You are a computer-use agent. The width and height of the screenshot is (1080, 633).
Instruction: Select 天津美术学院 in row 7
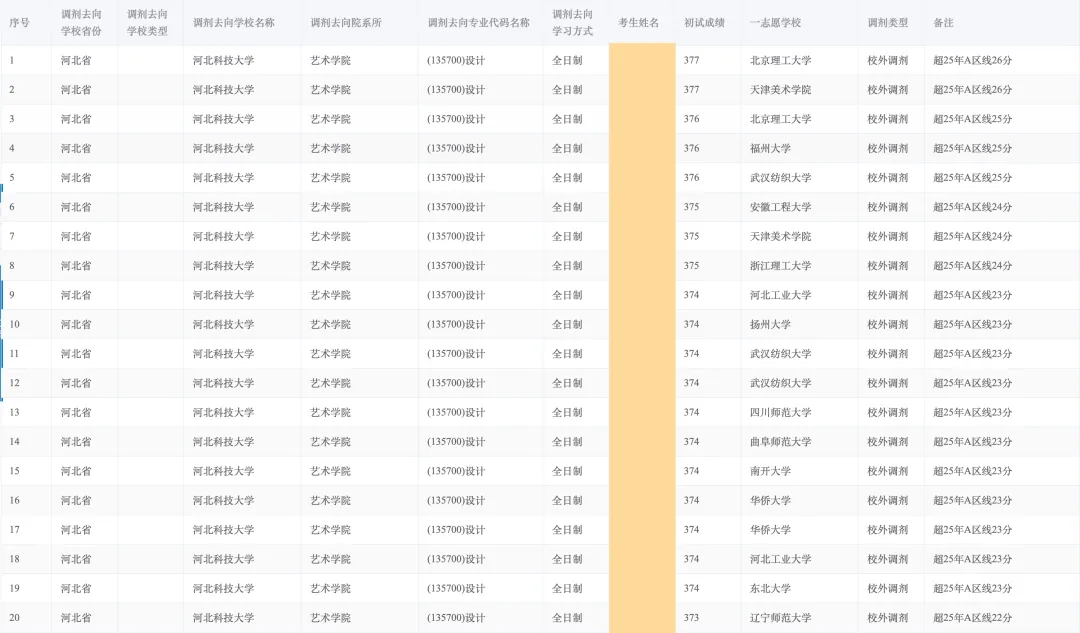pyautogui.click(x=780, y=236)
